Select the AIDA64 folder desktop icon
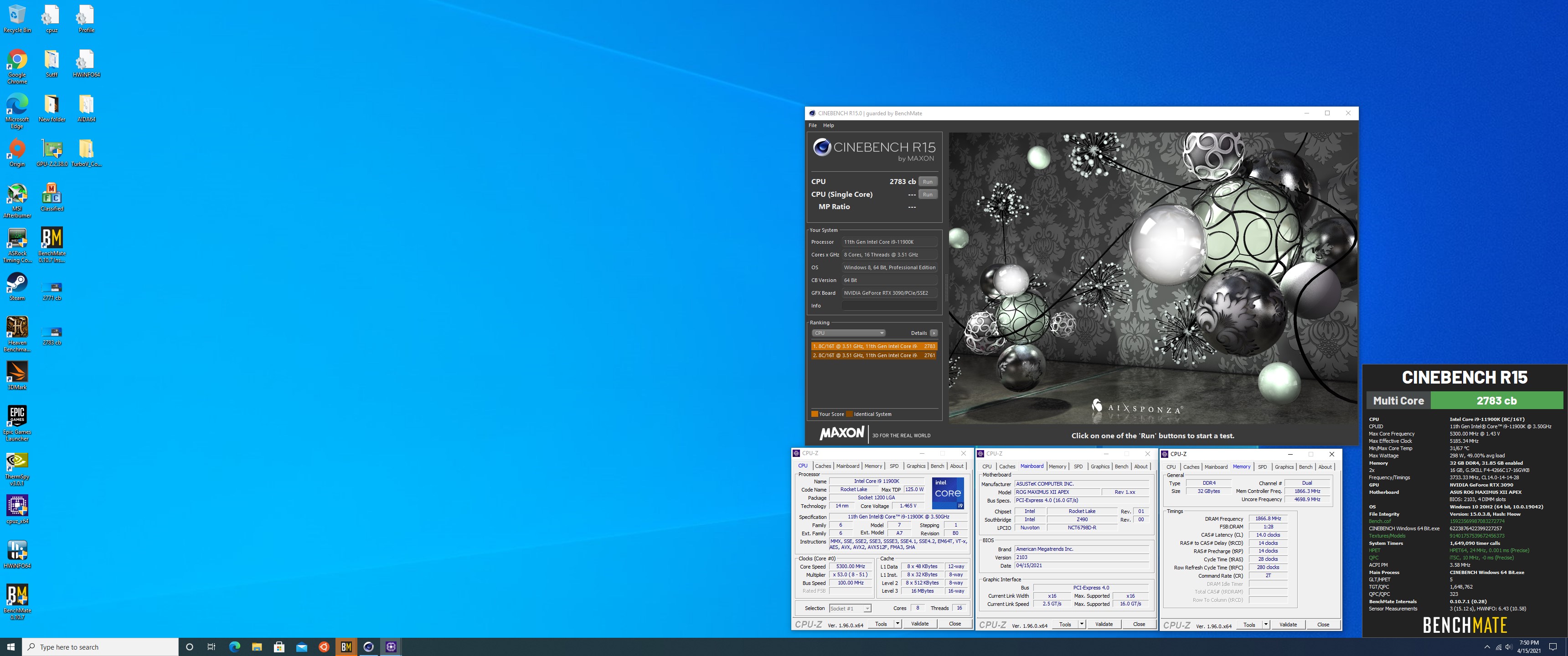Viewport: 1568px width, 656px height. pos(87,108)
